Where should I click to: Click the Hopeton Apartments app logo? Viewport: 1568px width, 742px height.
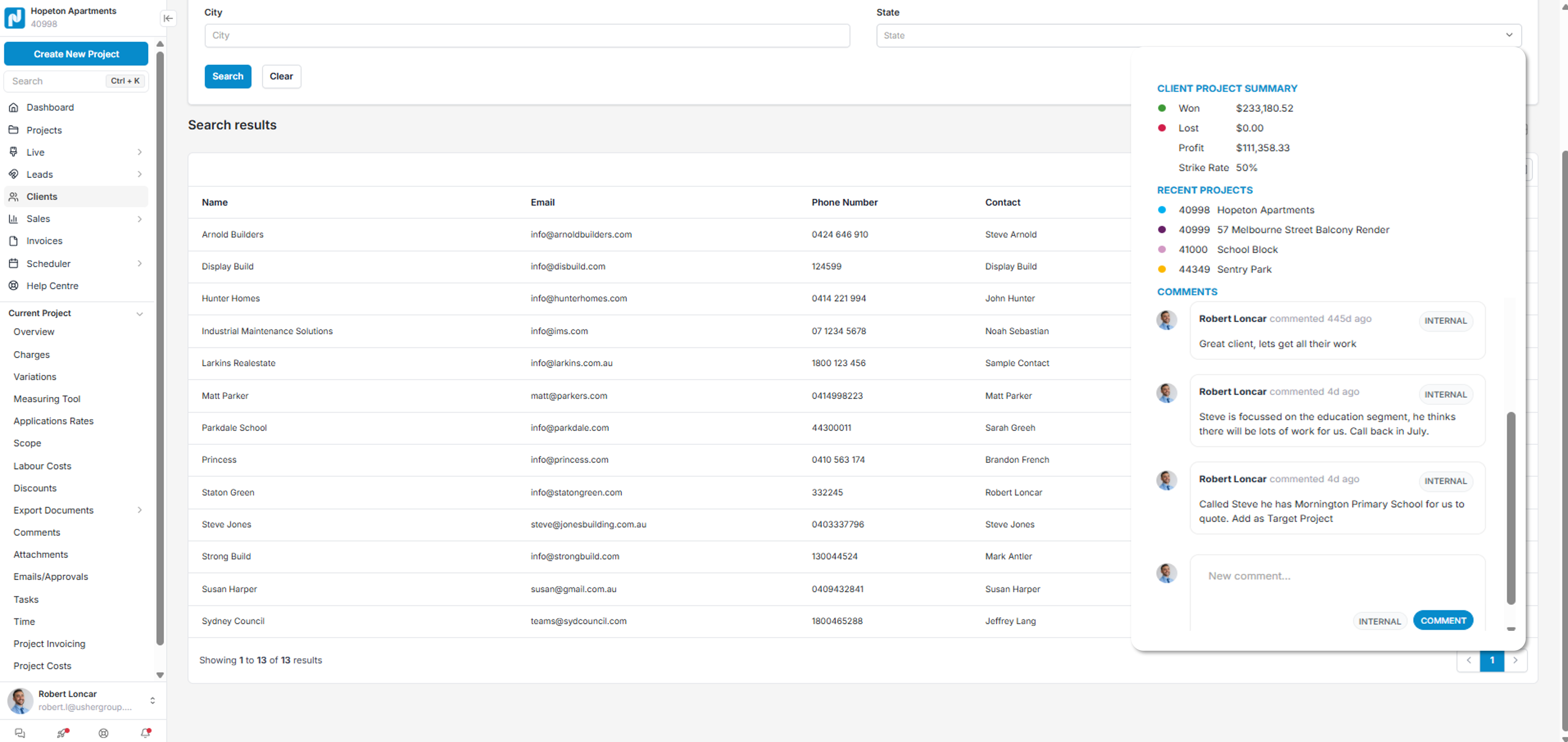pos(15,18)
